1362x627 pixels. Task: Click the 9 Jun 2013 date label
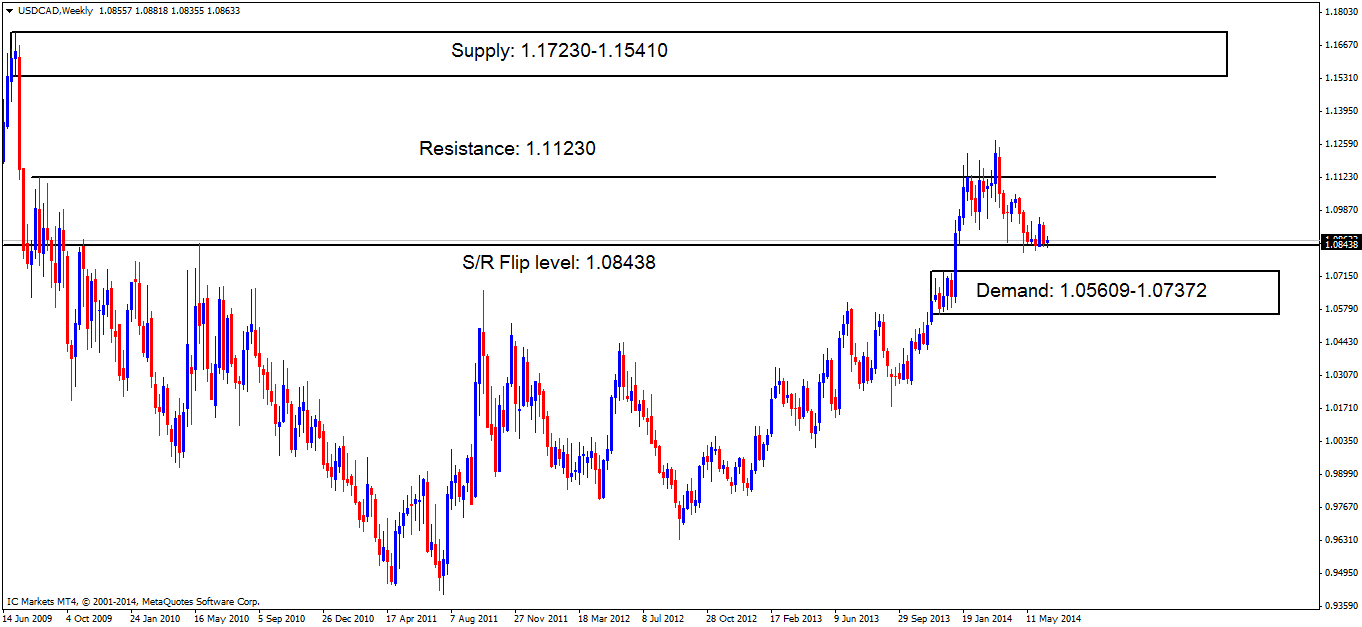coord(859,619)
